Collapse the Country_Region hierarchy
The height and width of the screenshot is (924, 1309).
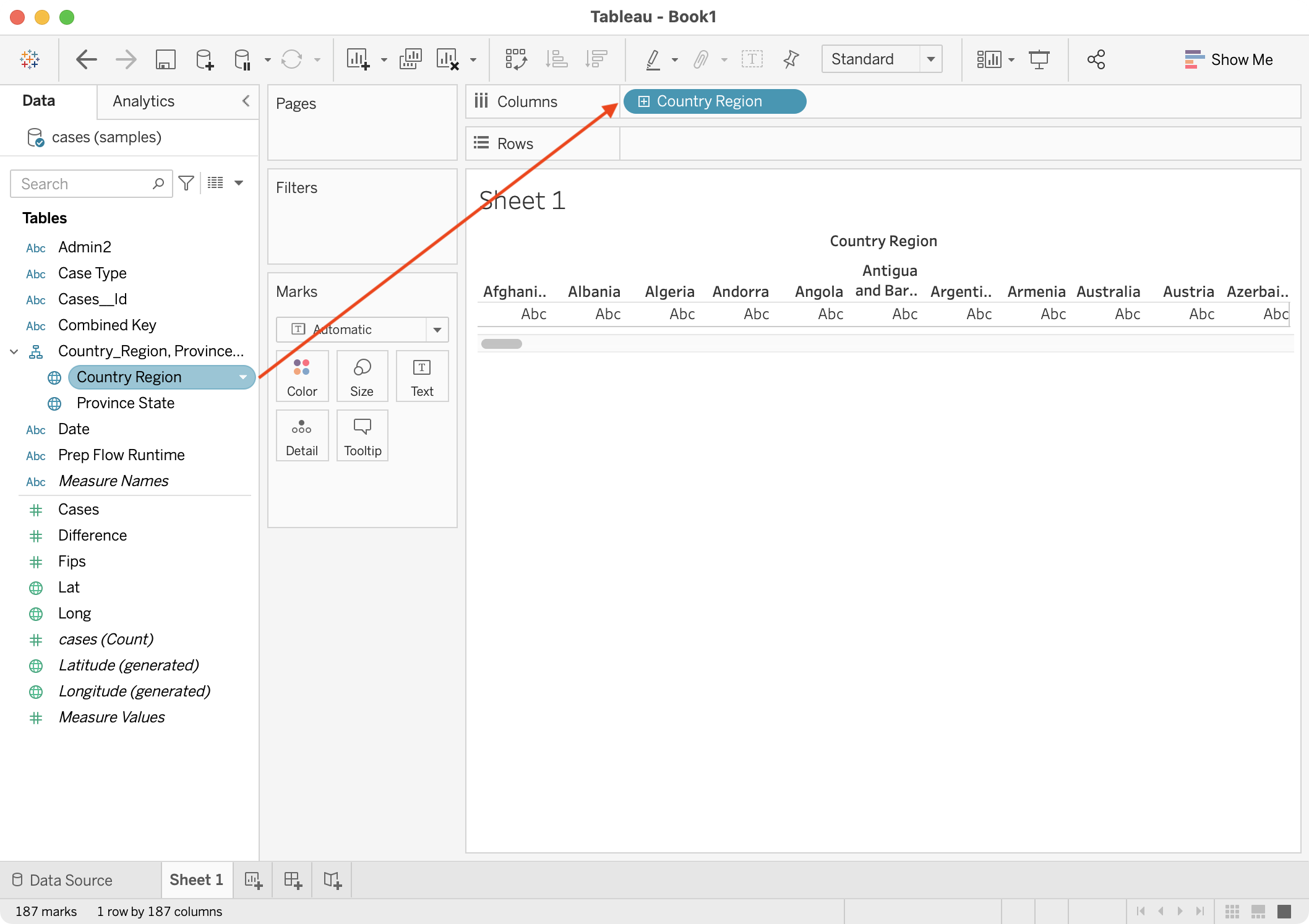[14, 351]
